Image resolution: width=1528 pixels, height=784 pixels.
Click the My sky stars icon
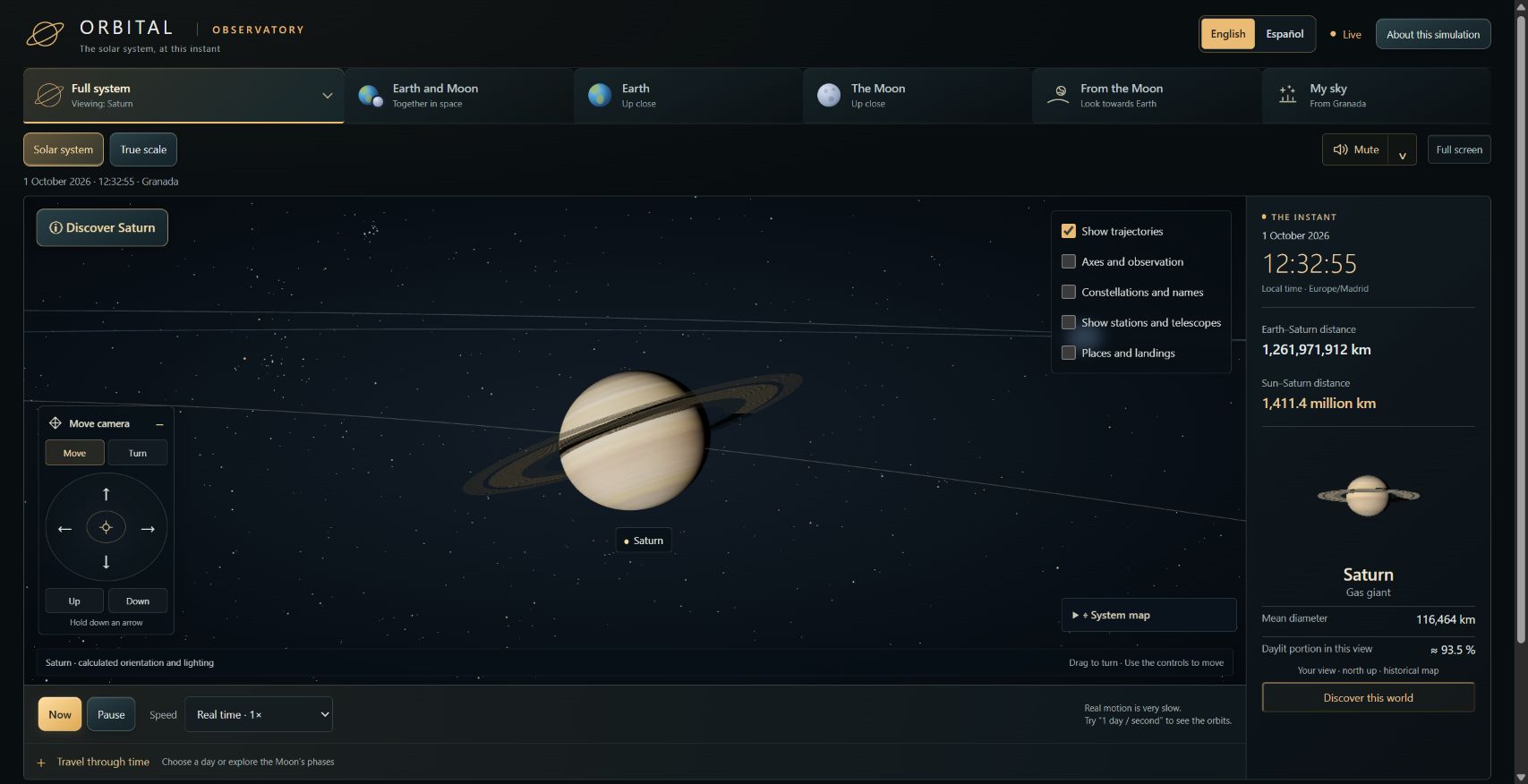tap(1287, 95)
